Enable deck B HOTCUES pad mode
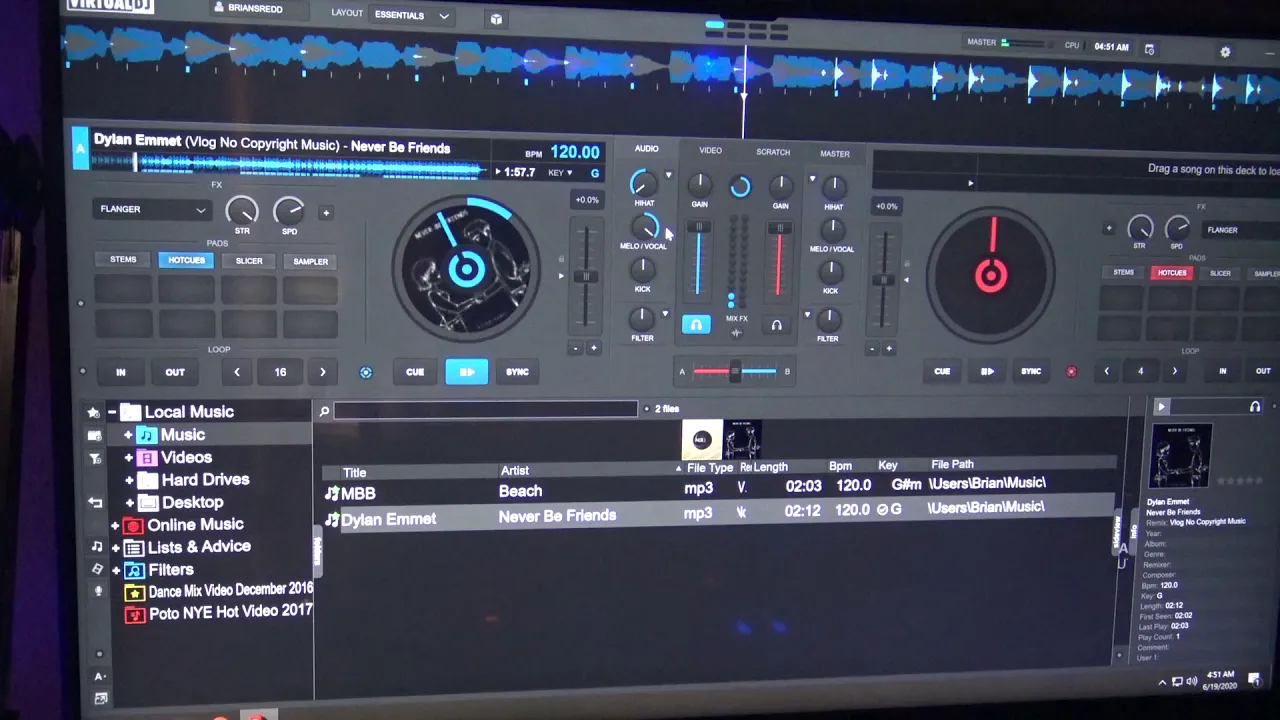 click(x=1172, y=273)
